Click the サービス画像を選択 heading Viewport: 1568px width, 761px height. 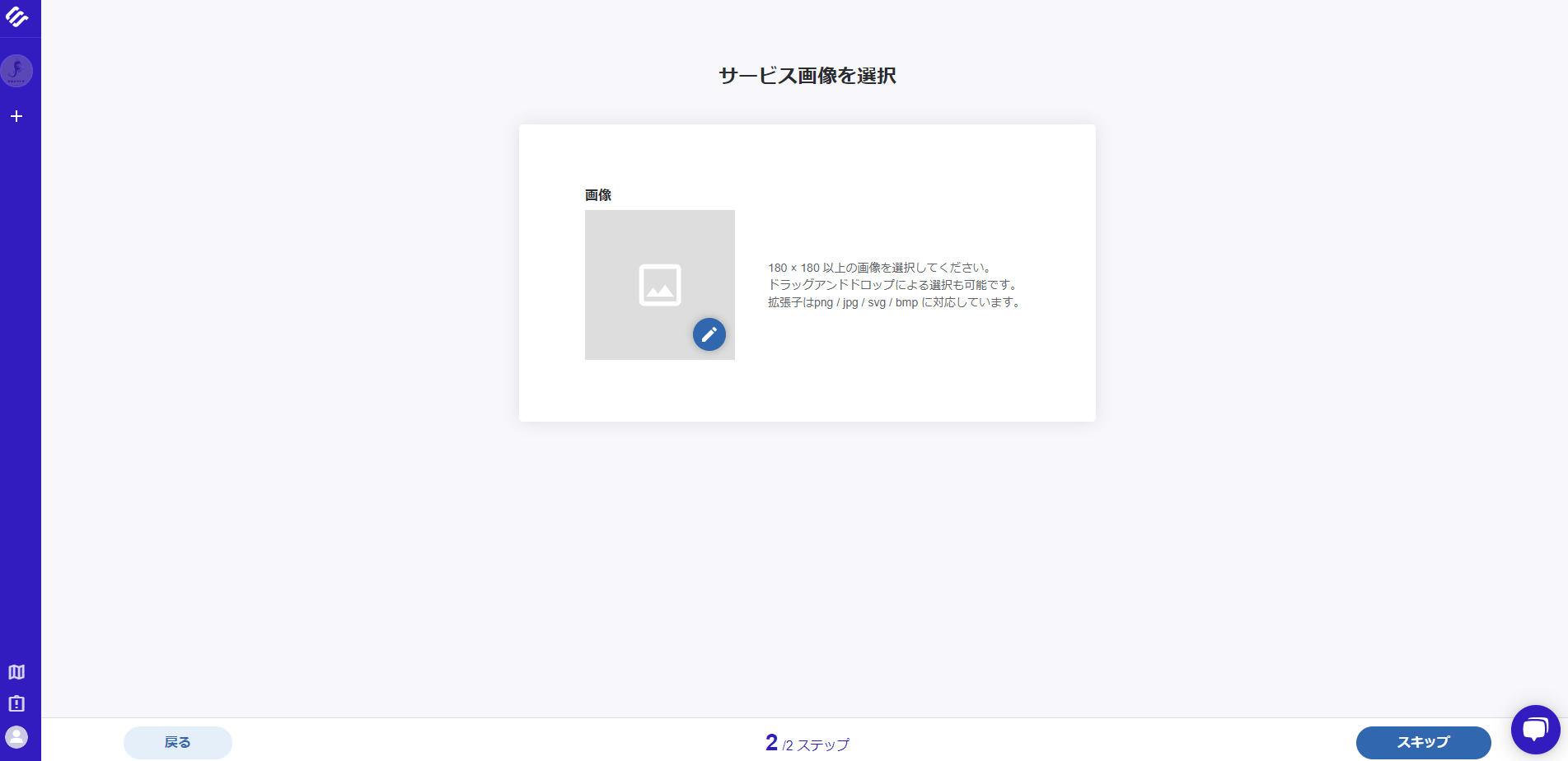(807, 76)
